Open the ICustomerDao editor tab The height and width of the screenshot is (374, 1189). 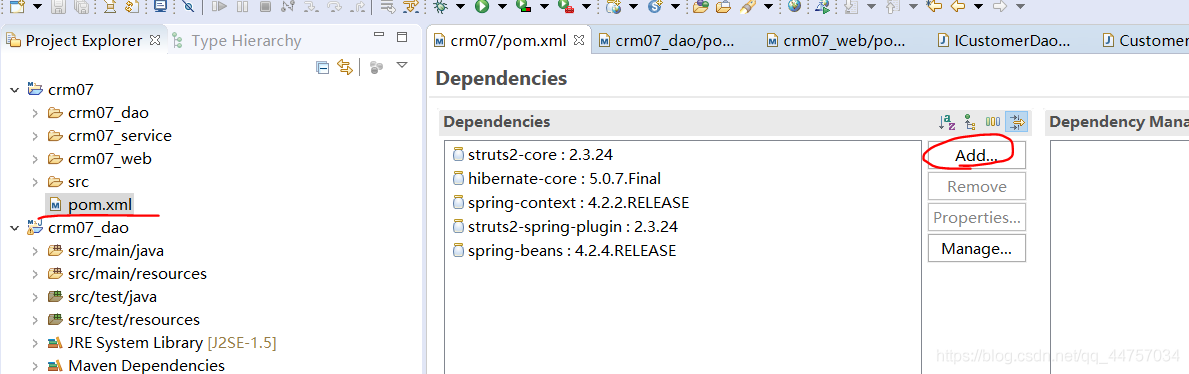point(1003,41)
